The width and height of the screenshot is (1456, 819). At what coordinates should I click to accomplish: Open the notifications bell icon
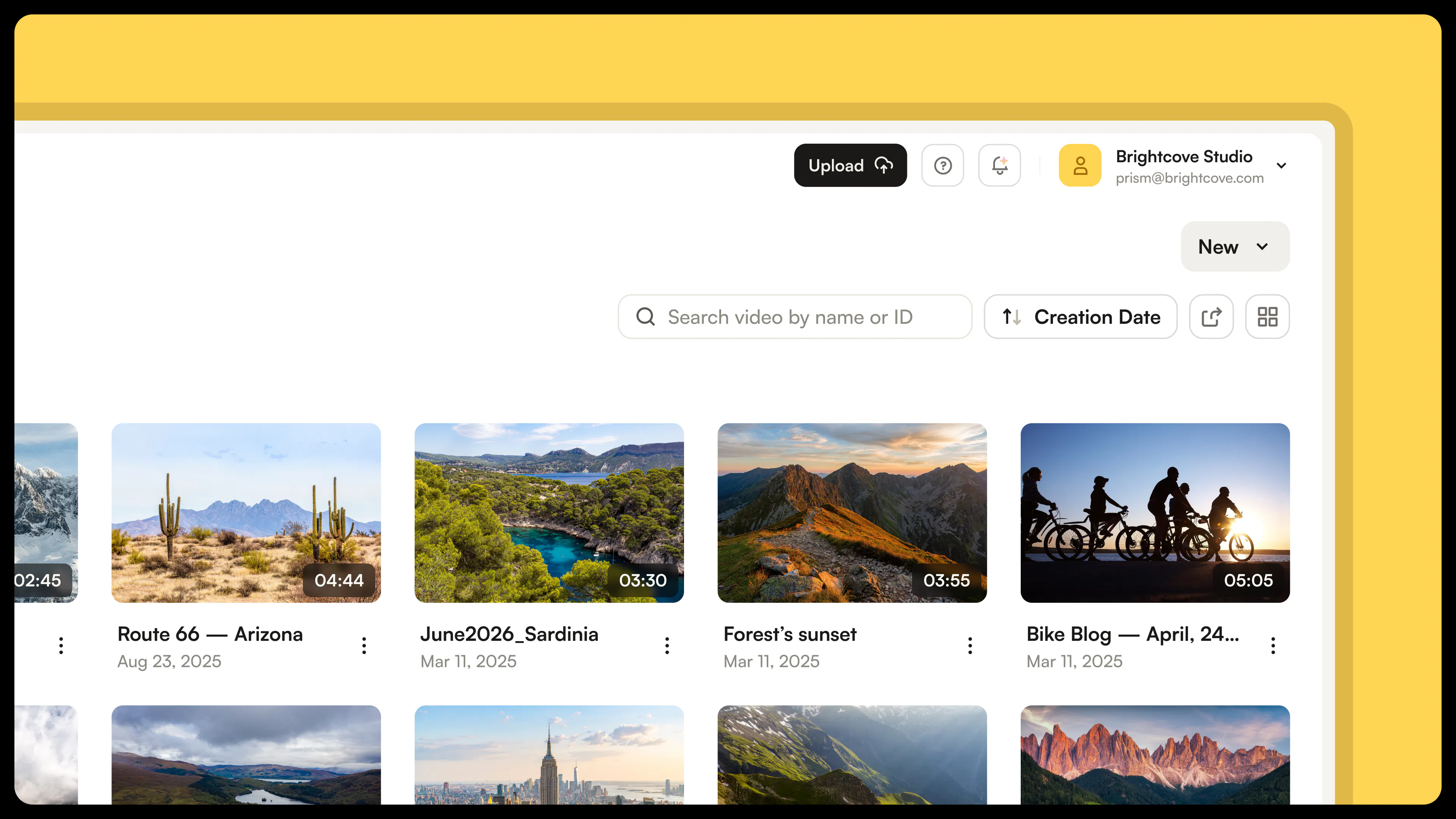pyautogui.click(x=999, y=165)
